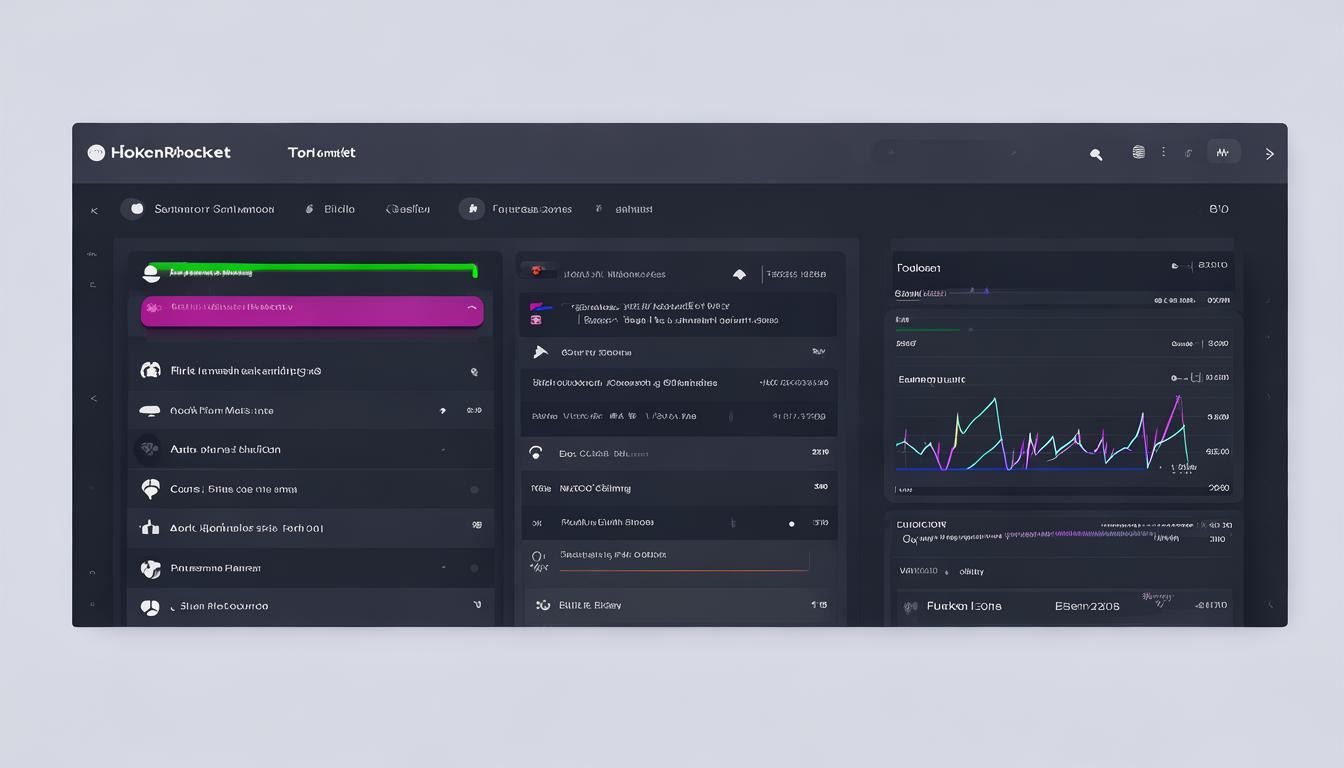The width and height of the screenshot is (1344, 768).
Task: Switch to the 'Bildlo' tab
Action: tap(339, 210)
